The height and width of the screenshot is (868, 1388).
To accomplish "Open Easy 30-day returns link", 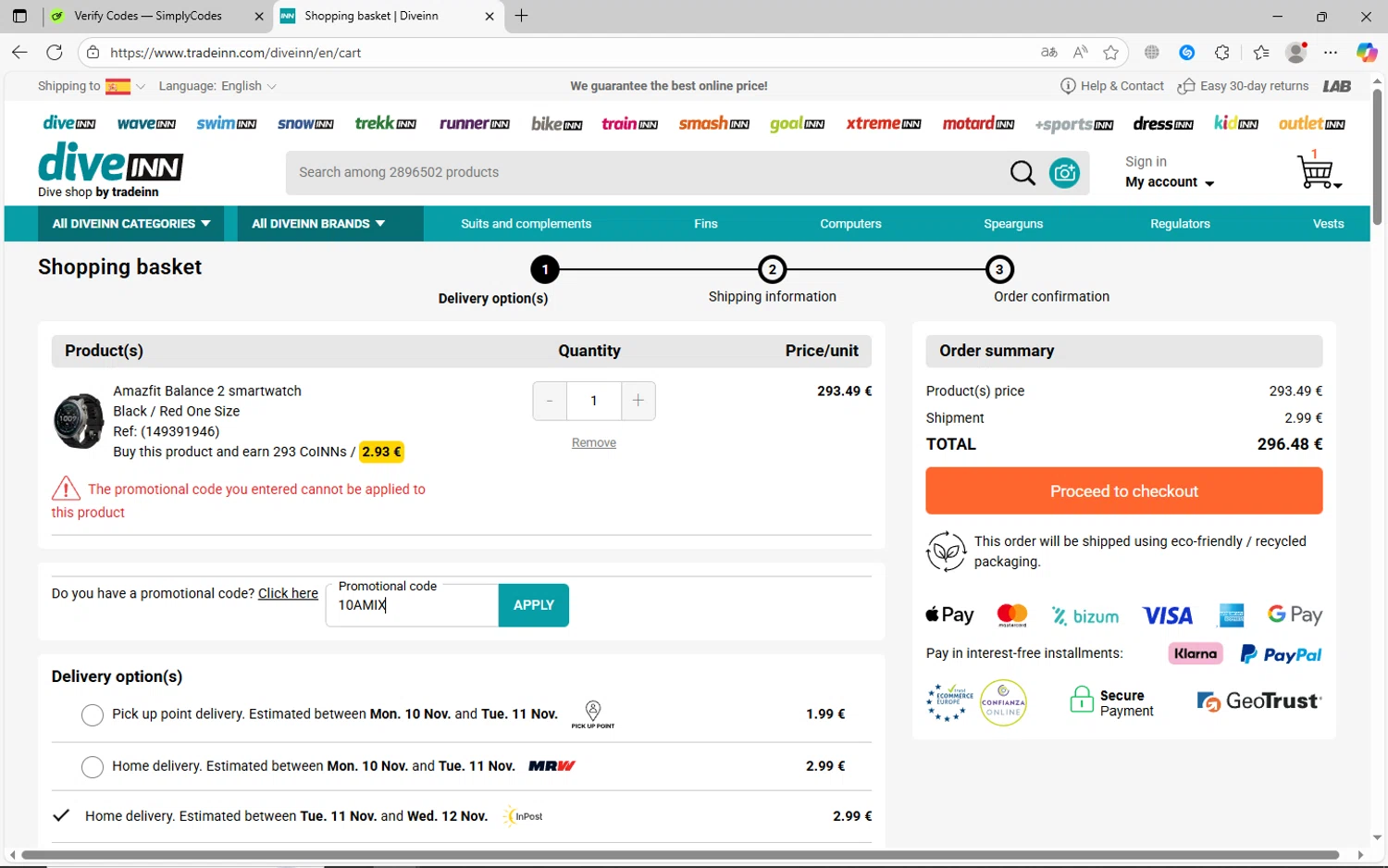I will [1243, 86].
